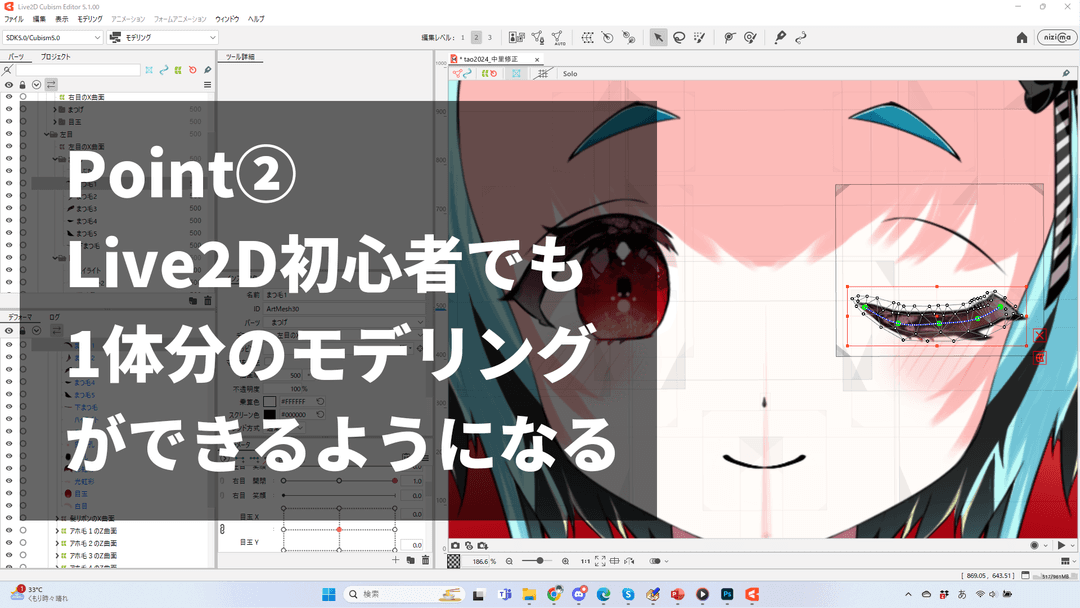Click the magnifier search icon in the parts panel
This screenshot has width=1080, height=608.
(8, 70)
